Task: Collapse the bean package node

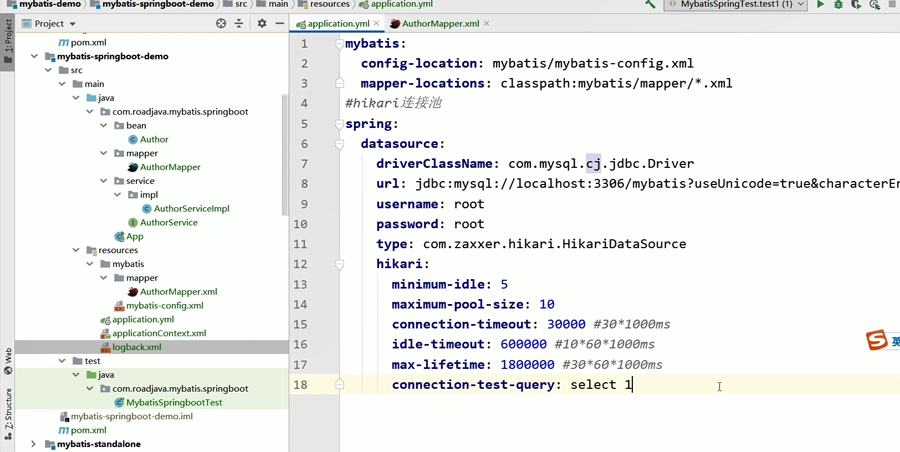Action: pyautogui.click(x=103, y=125)
